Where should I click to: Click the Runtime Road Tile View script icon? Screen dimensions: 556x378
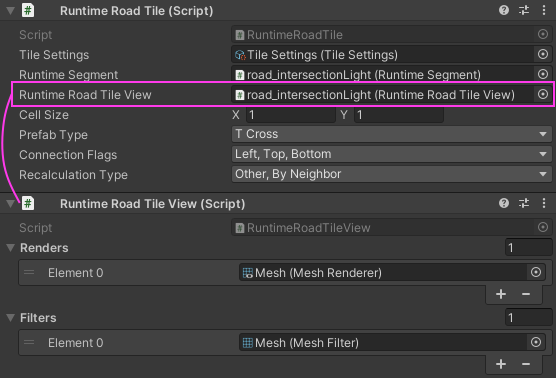pyautogui.click(x=28, y=204)
